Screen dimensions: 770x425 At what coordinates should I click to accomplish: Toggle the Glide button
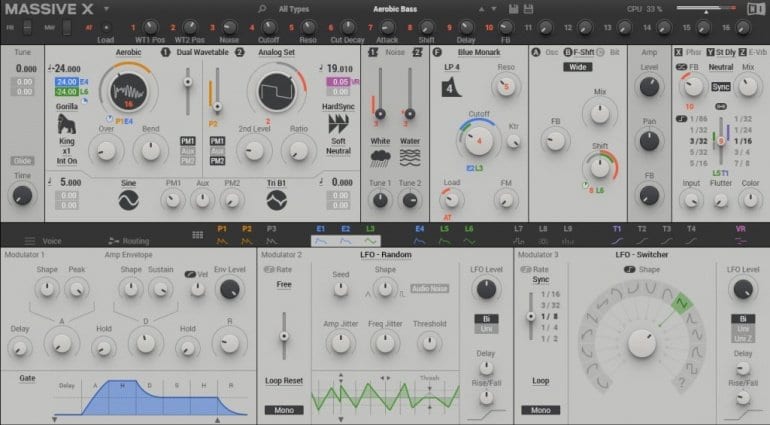pos(22,161)
